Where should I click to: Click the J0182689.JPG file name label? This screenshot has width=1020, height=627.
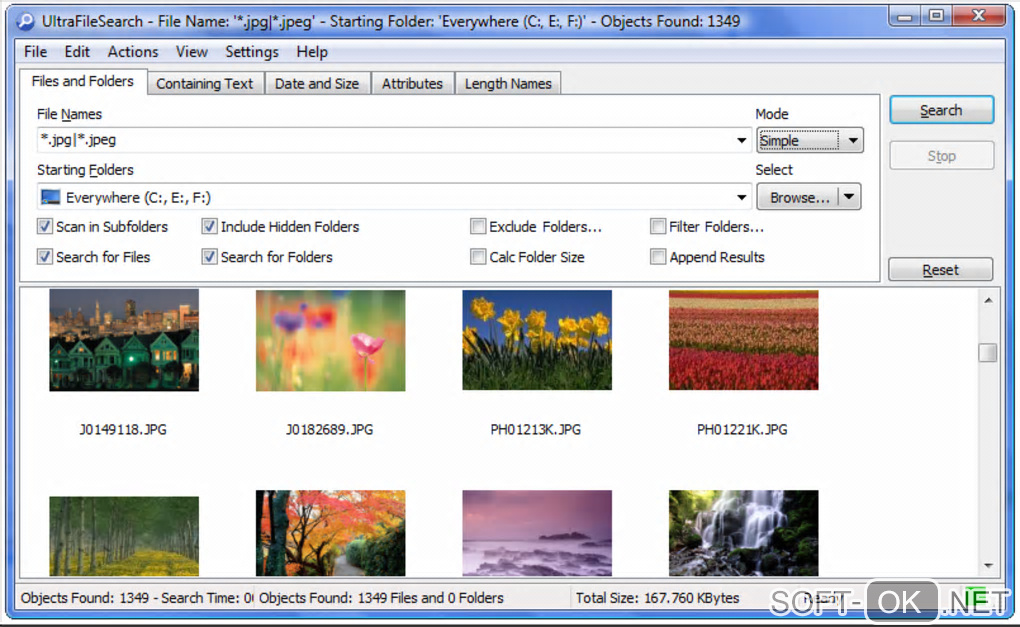pyautogui.click(x=330, y=429)
